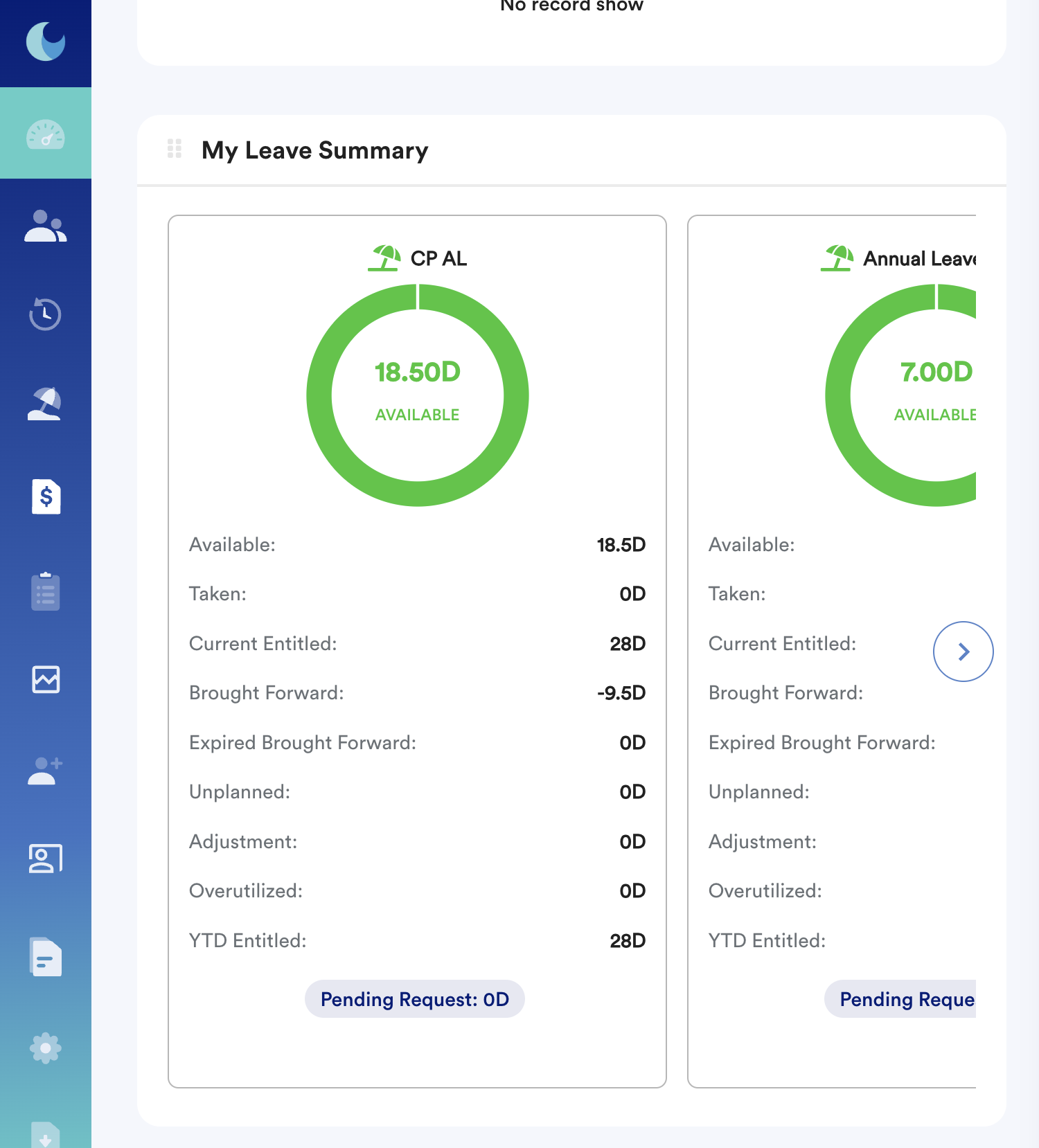Viewport: 1039px width, 1148px height.
Task: Open the document note sidebar icon
Action: point(46,957)
